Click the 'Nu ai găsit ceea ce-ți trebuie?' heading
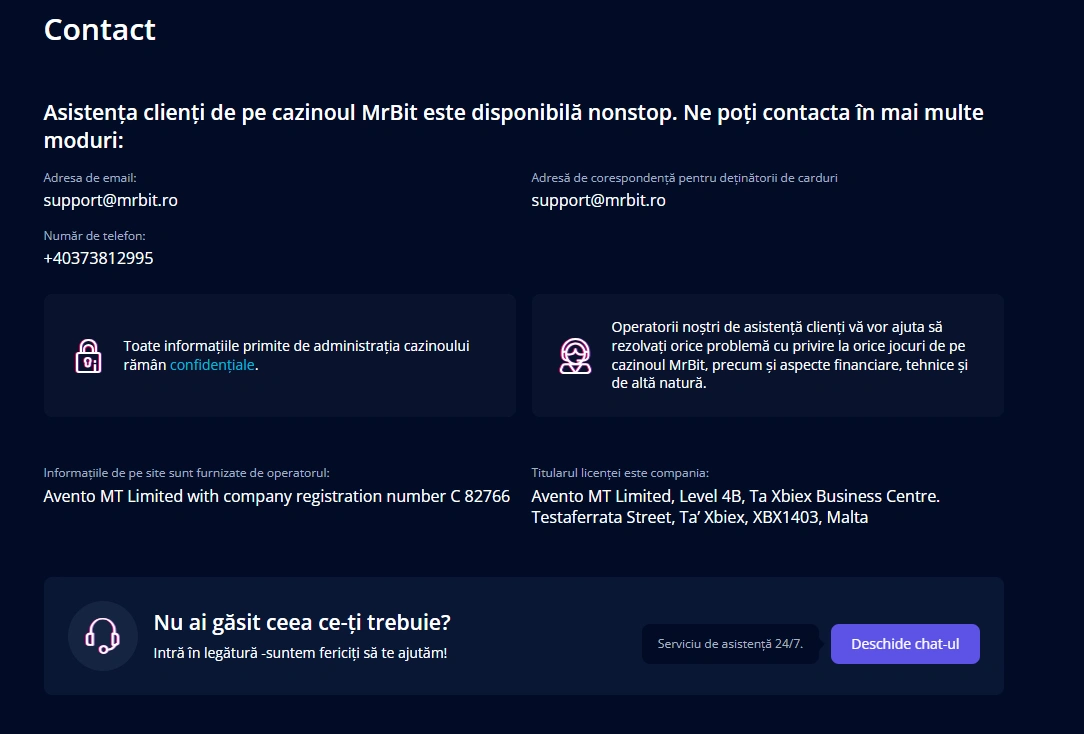The width and height of the screenshot is (1084, 734). (x=302, y=623)
